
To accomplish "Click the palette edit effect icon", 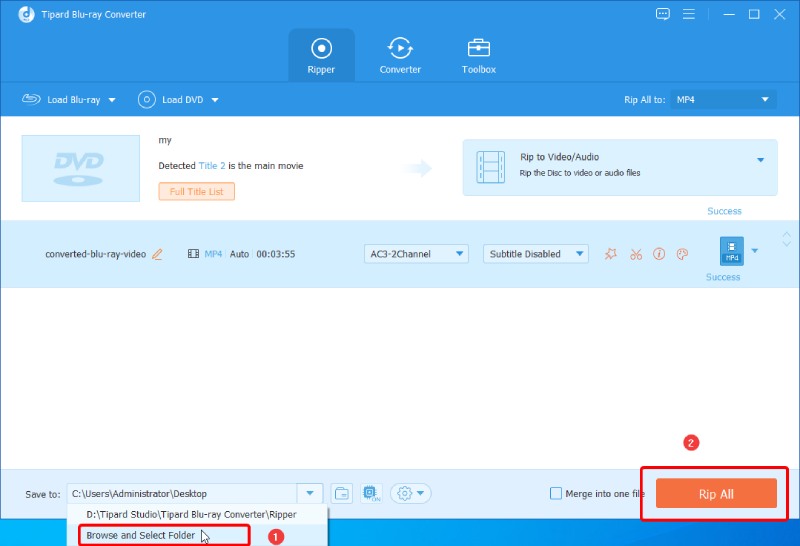I will (x=682, y=254).
